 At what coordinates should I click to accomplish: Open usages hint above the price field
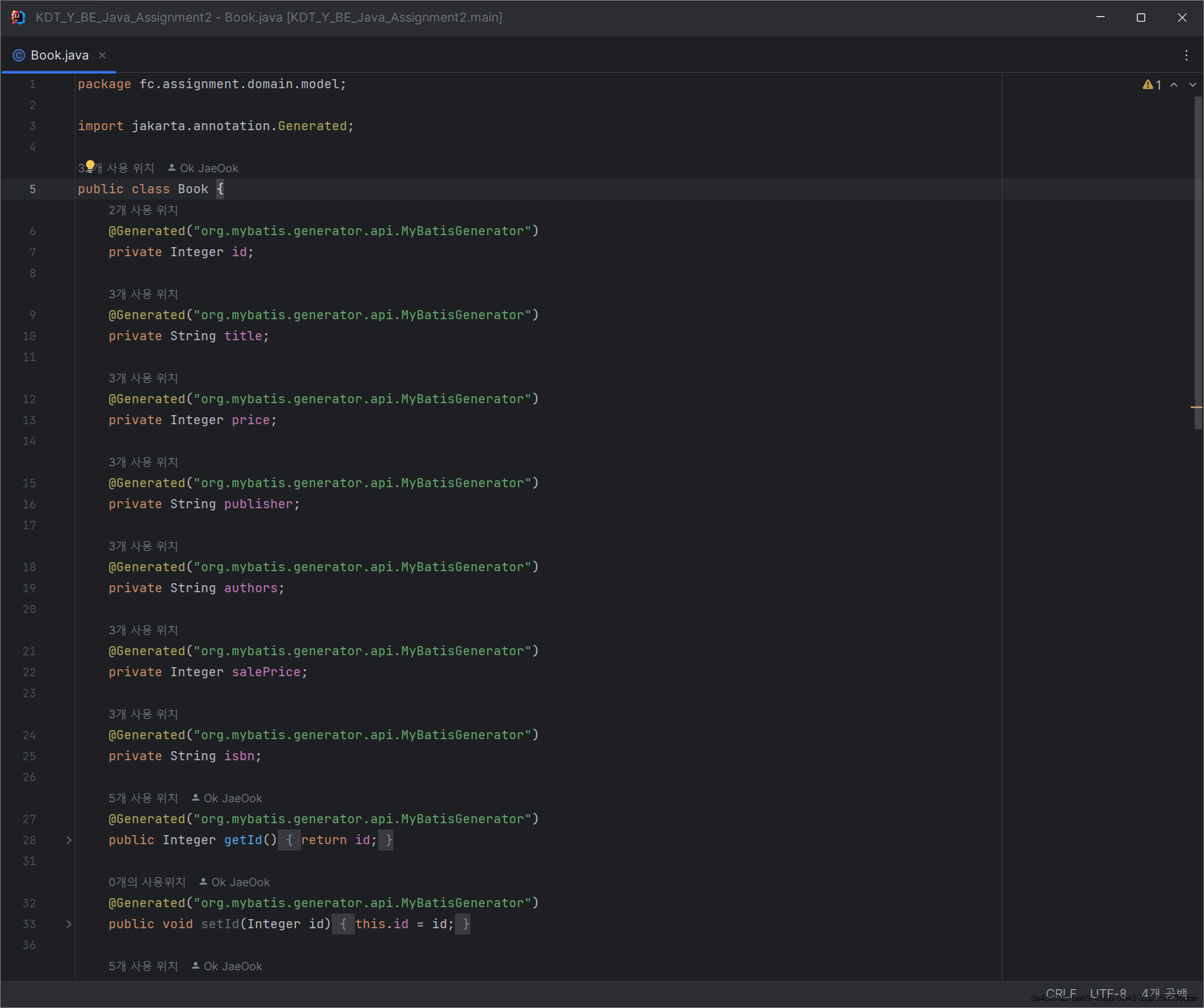click(143, 378)
